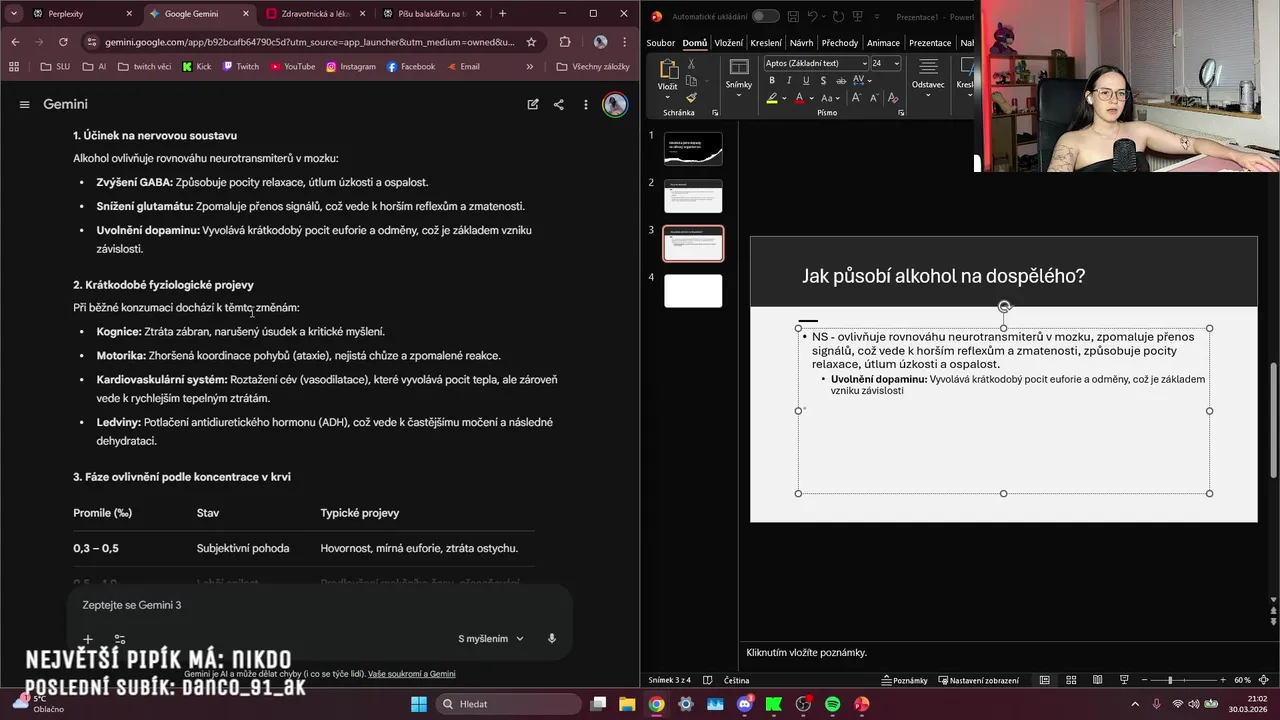1280x720 pixels.
Task: Toggle the Automatické ukládání switch in PowerPoint
Action: pos(765,16)
